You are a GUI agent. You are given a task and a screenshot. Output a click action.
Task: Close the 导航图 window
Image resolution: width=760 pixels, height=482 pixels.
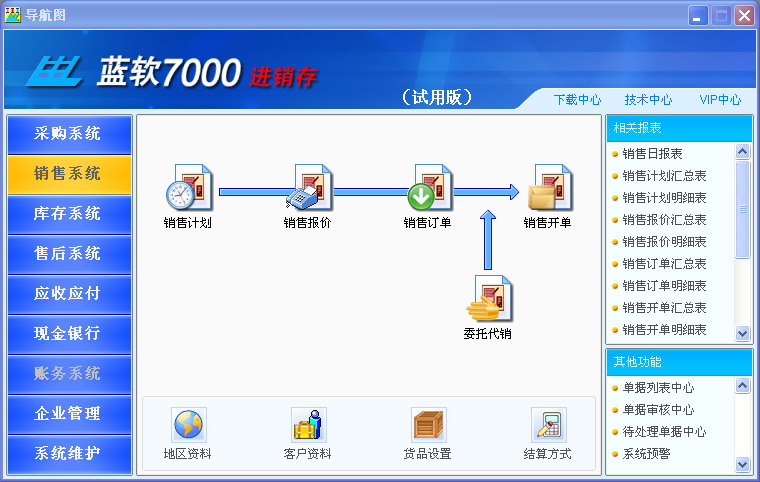(744, 16)
